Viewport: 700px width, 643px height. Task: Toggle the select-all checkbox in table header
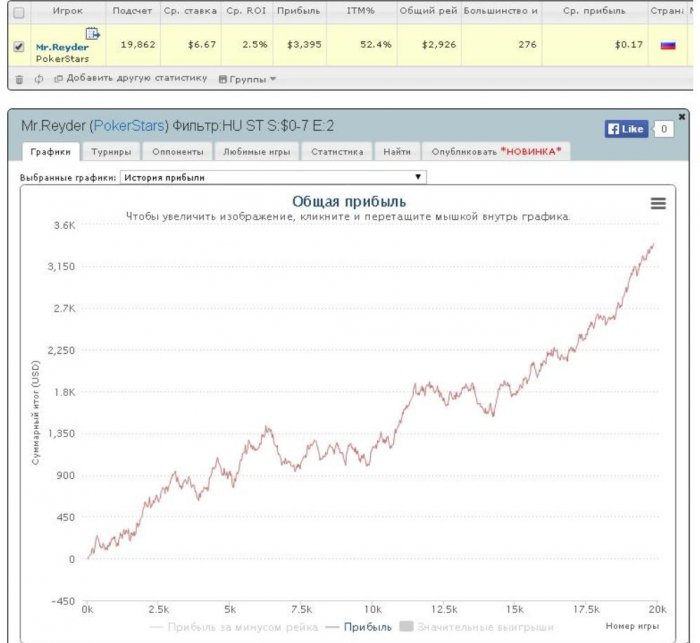[19, 13]
